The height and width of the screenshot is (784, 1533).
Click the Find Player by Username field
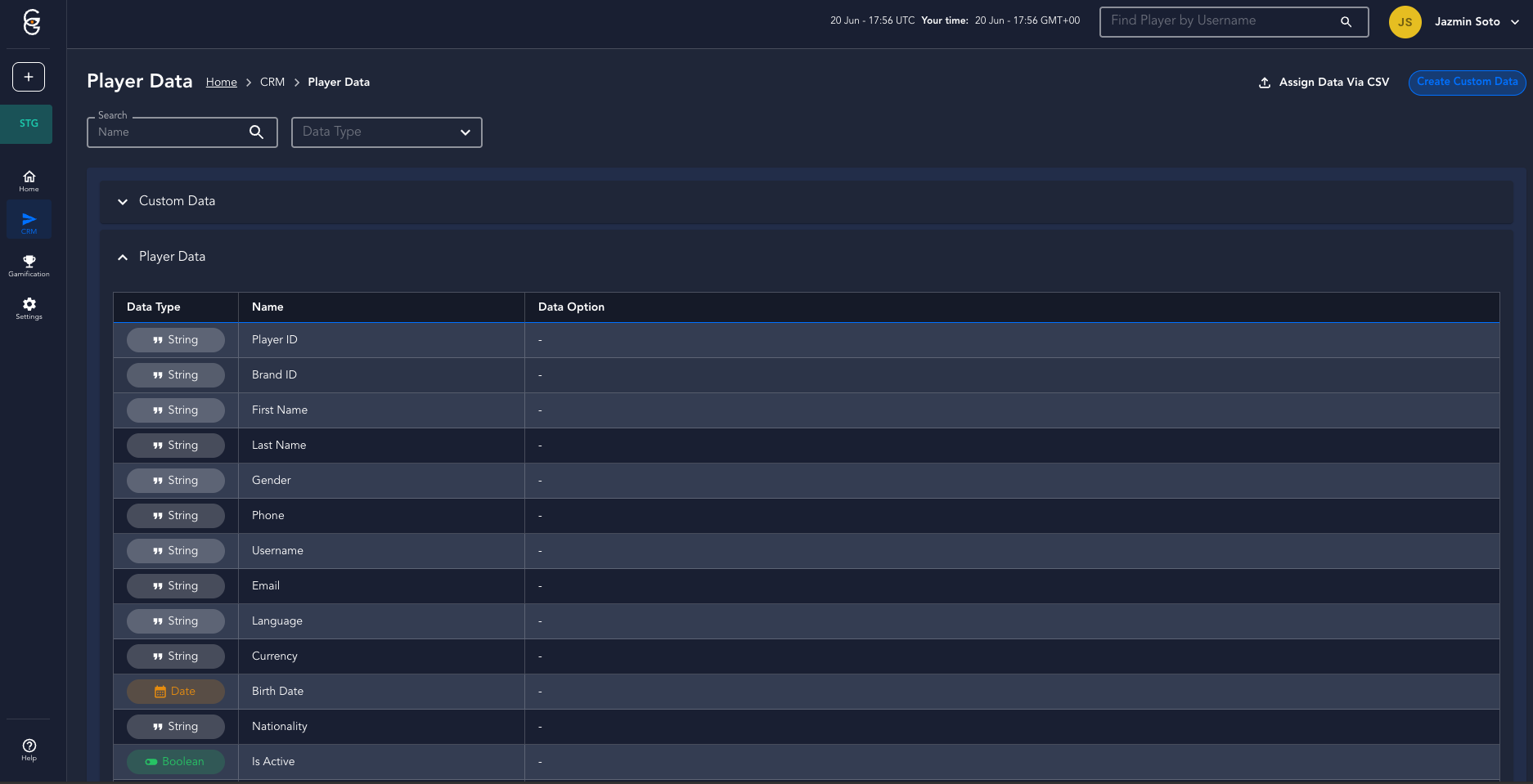click(1219, 22)
